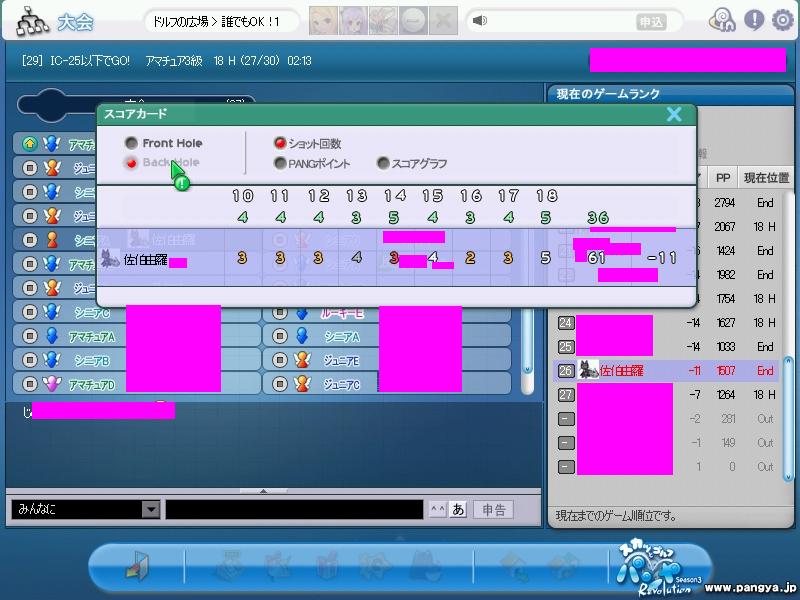Open the snail mail icon at top right

[722, 20]
